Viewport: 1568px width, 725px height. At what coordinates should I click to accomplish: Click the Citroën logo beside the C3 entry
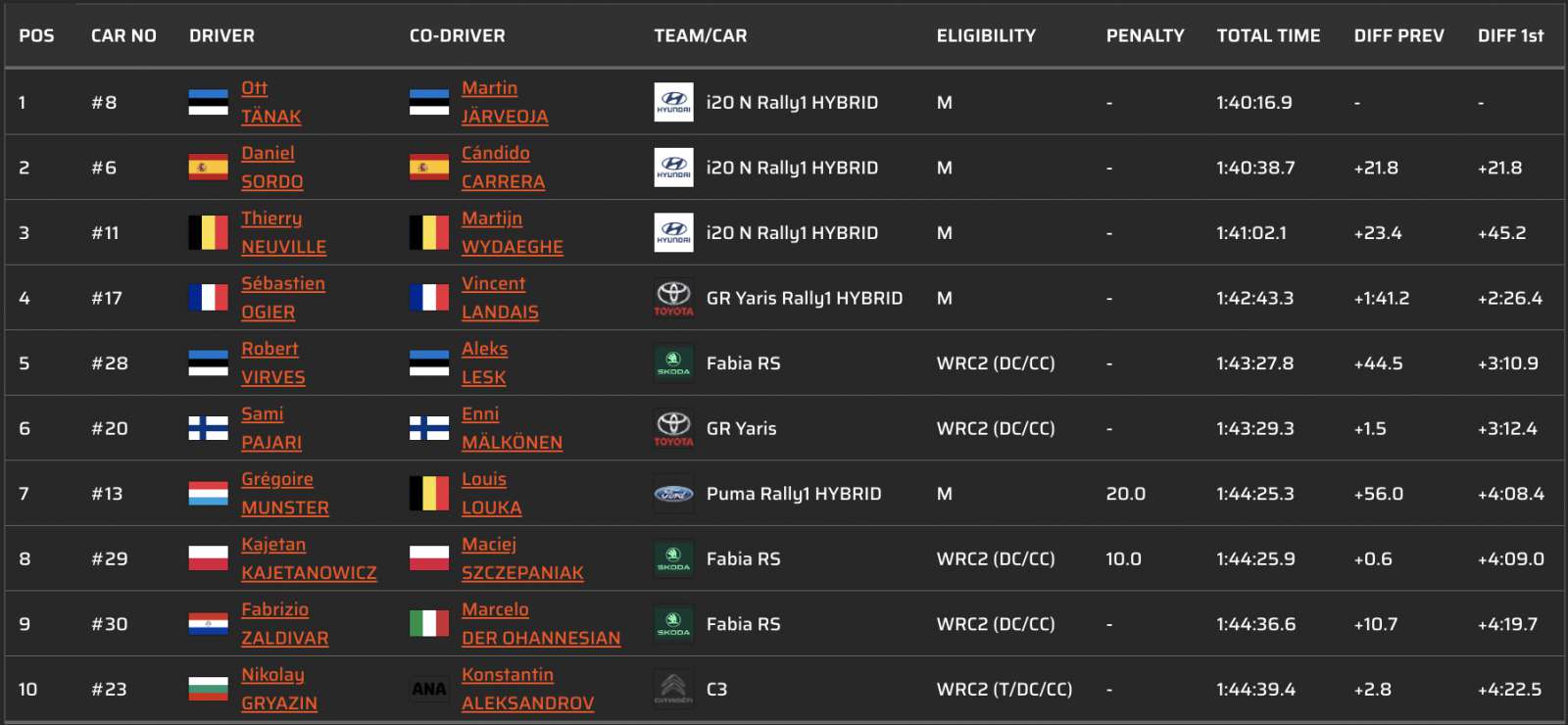coord(673,689)
